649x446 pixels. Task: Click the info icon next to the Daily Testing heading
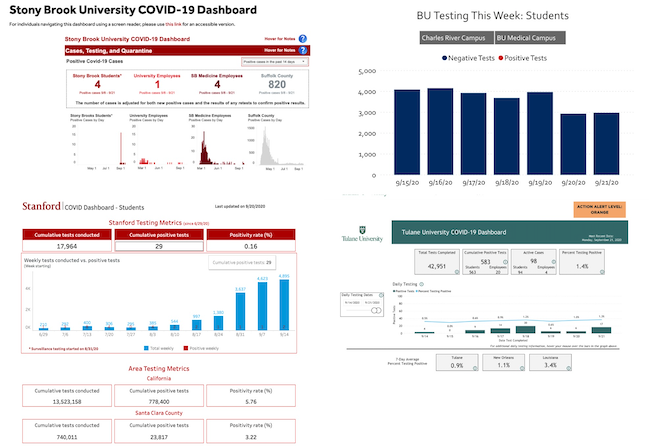click(x=422, y=284)
